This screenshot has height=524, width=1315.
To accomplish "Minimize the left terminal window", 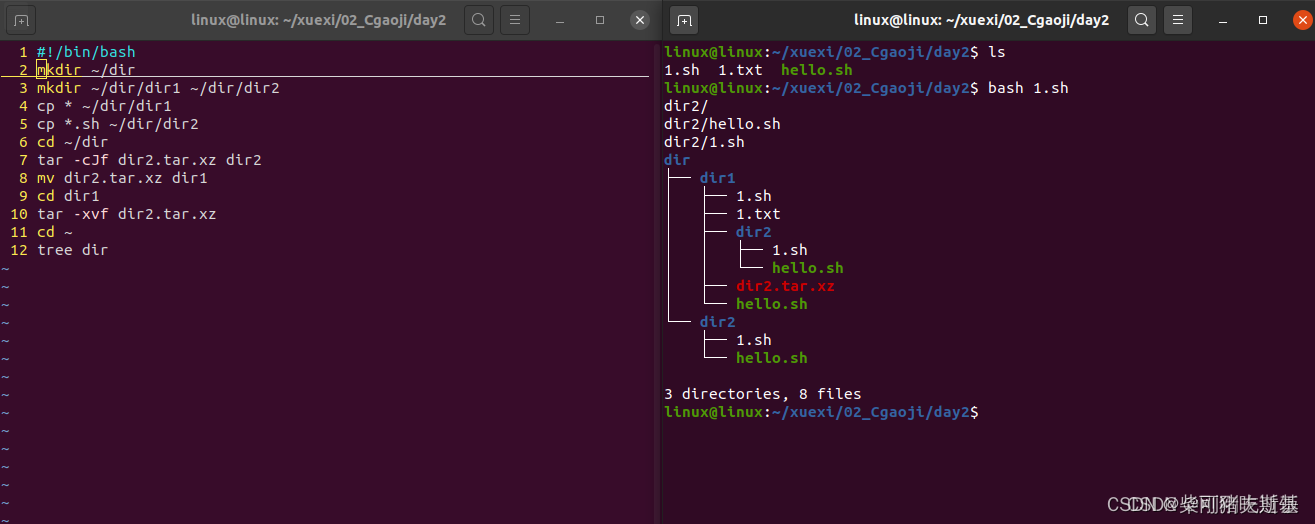I will pyautogui.click(x=560, y=20).
